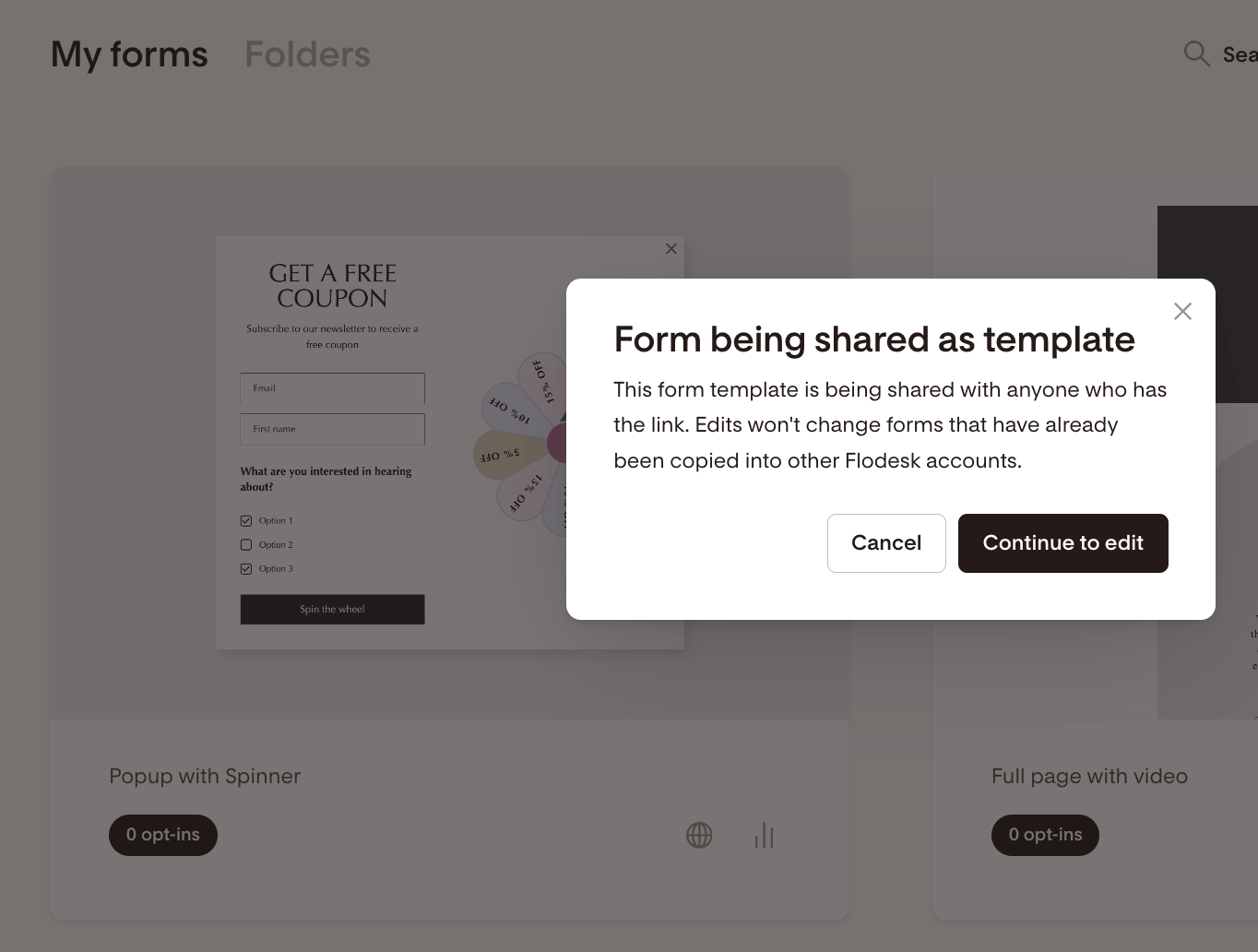The width and height of the screenshot is (1258, 952).
Task: Close the template sharing dialog
Action: (1182, 312)
